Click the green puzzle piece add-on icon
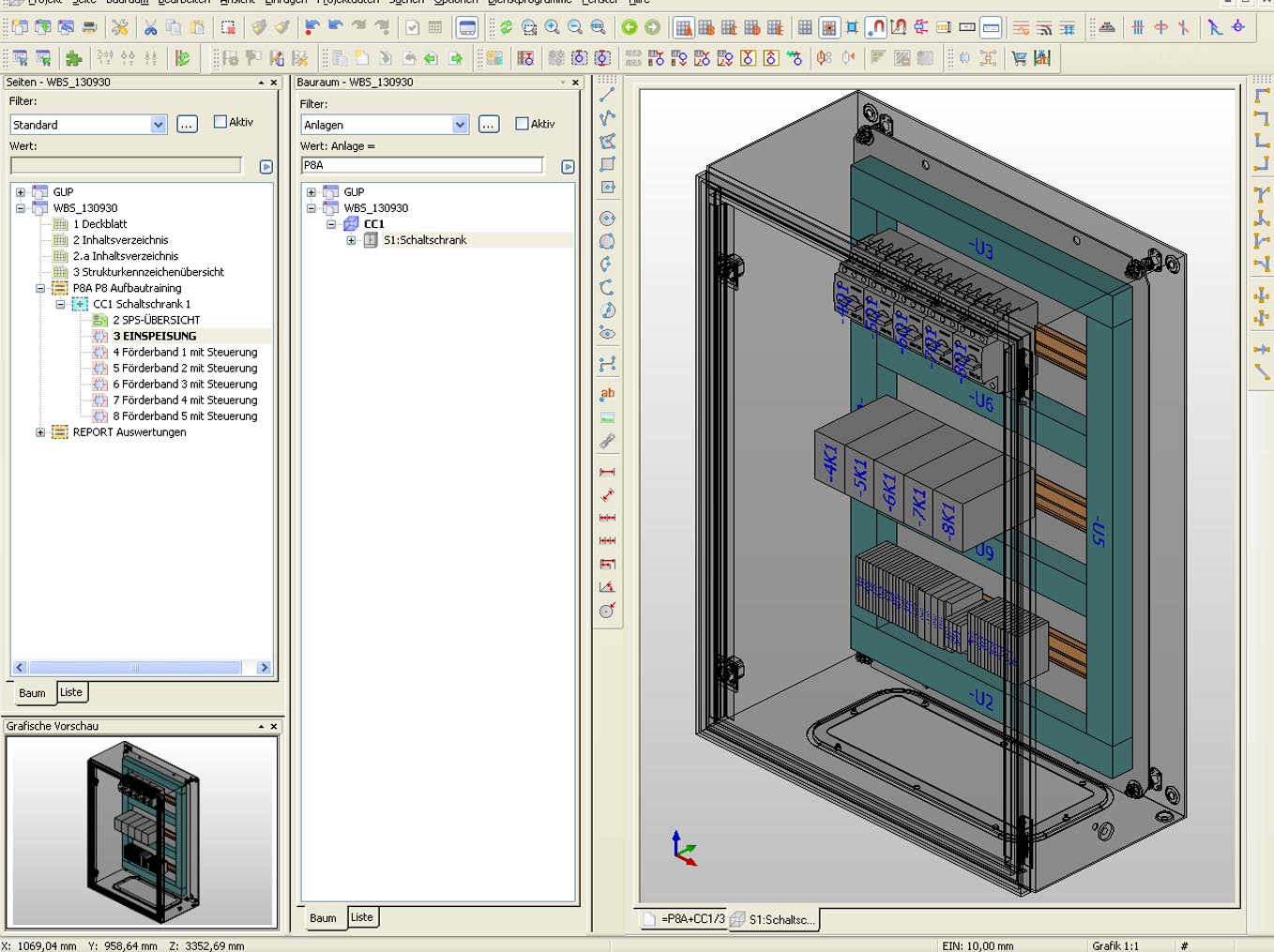The width and height of the screenshot is (1274, 952). pos(73,58)
